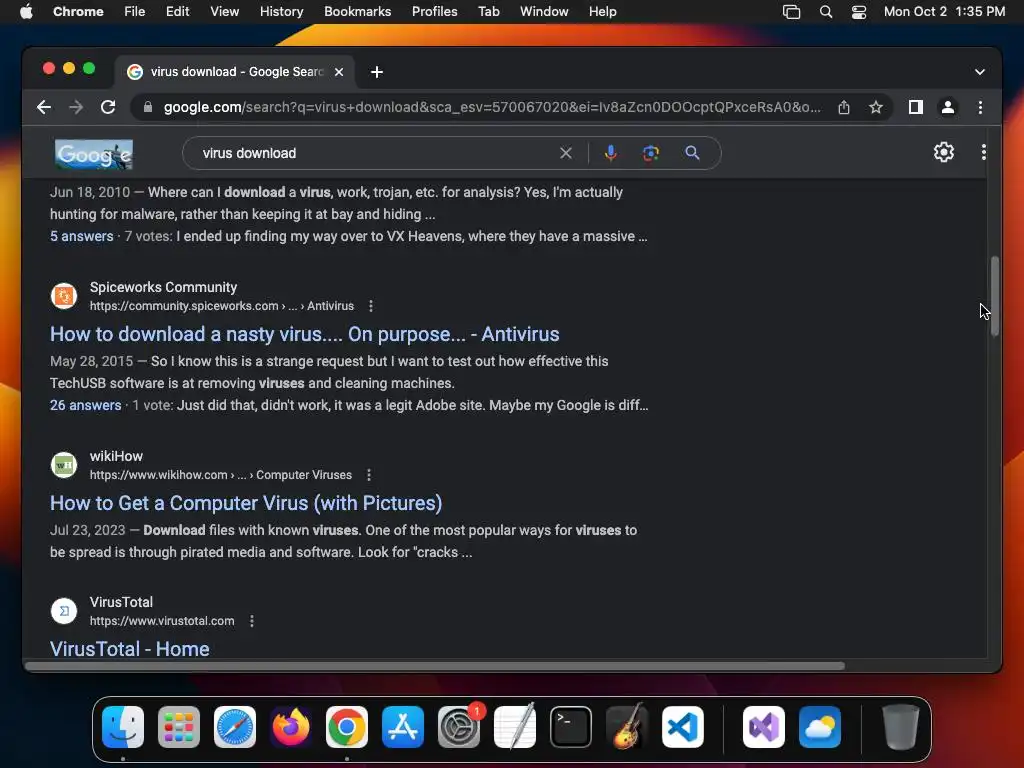The height and width of the screenshot is (768, 1024).
Task: Open 'How to download a nasty virus' result
Action: (304, 334)
